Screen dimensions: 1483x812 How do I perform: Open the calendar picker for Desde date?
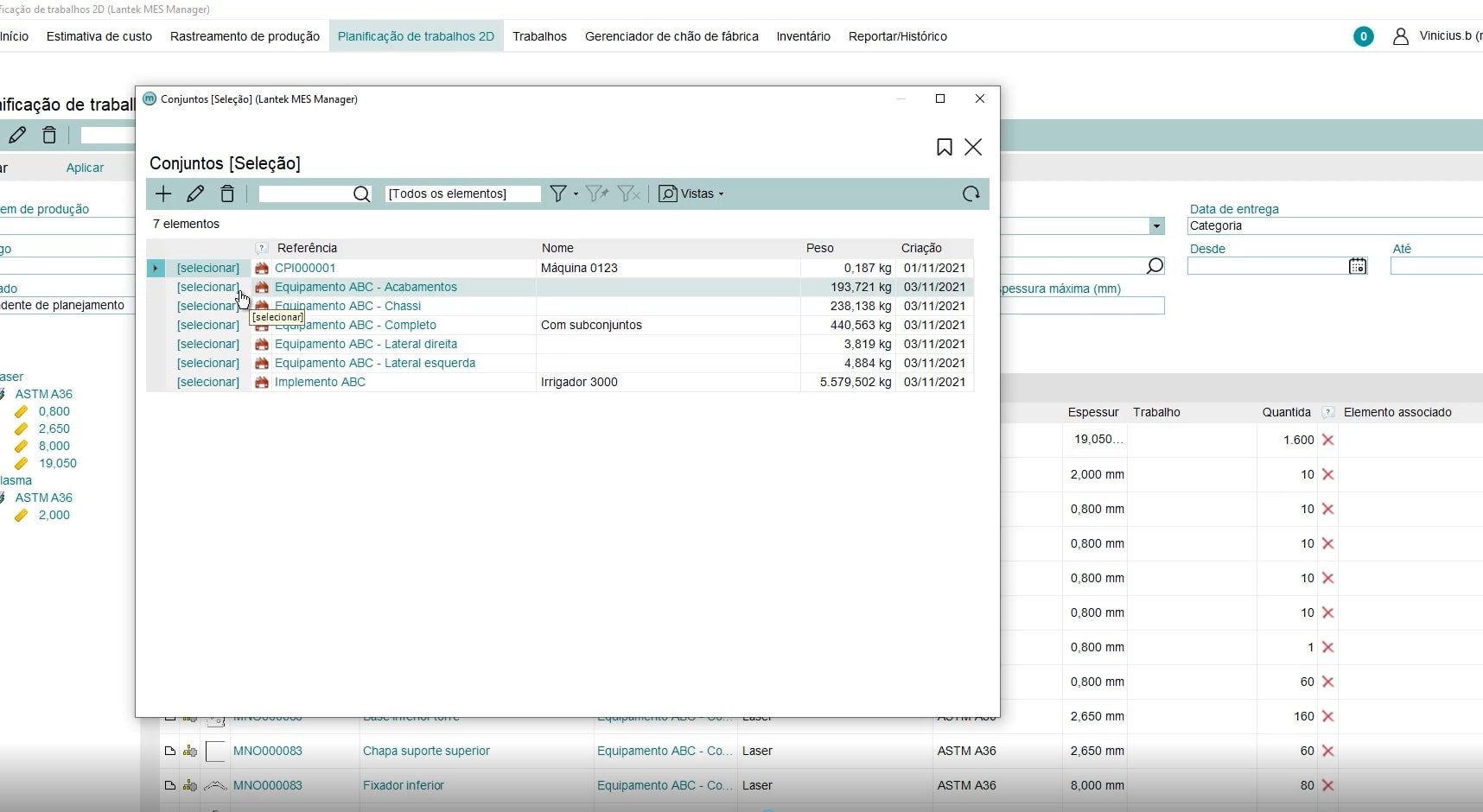tap(1358, 265)
